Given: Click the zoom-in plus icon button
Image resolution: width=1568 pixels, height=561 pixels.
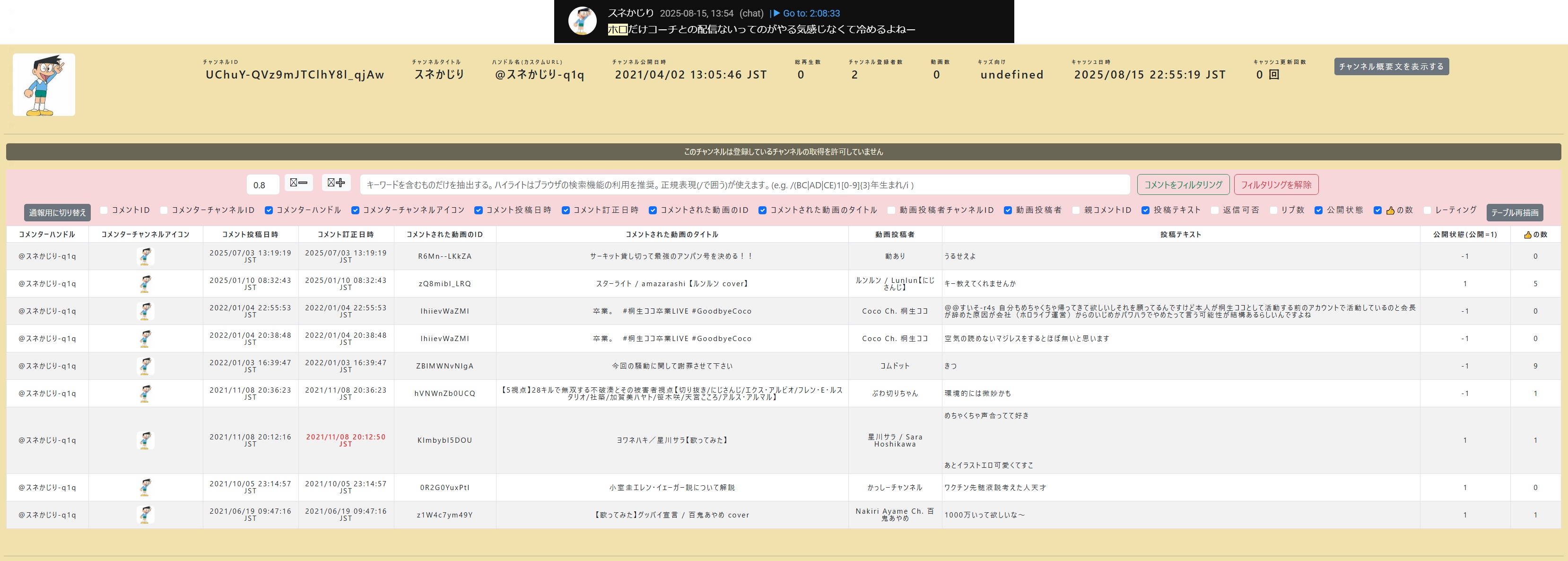Looking at the screenshot, I should click(336, 183).
